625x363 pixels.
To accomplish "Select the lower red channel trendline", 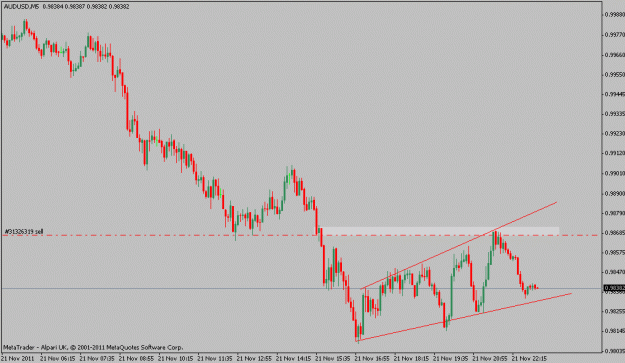I will (x=464, y=317).
